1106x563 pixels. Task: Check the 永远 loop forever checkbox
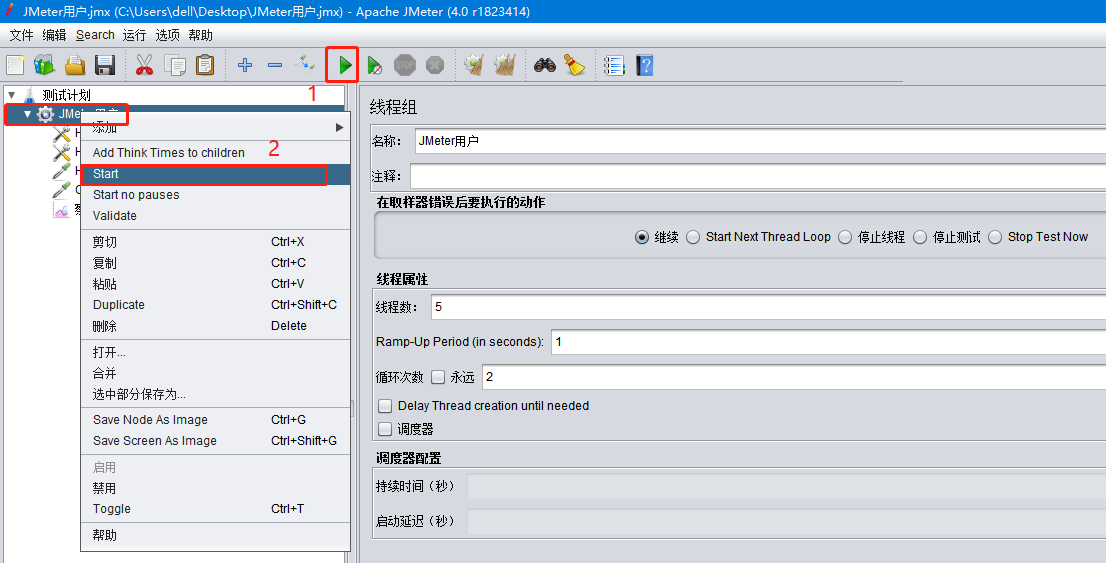[438, 377]
